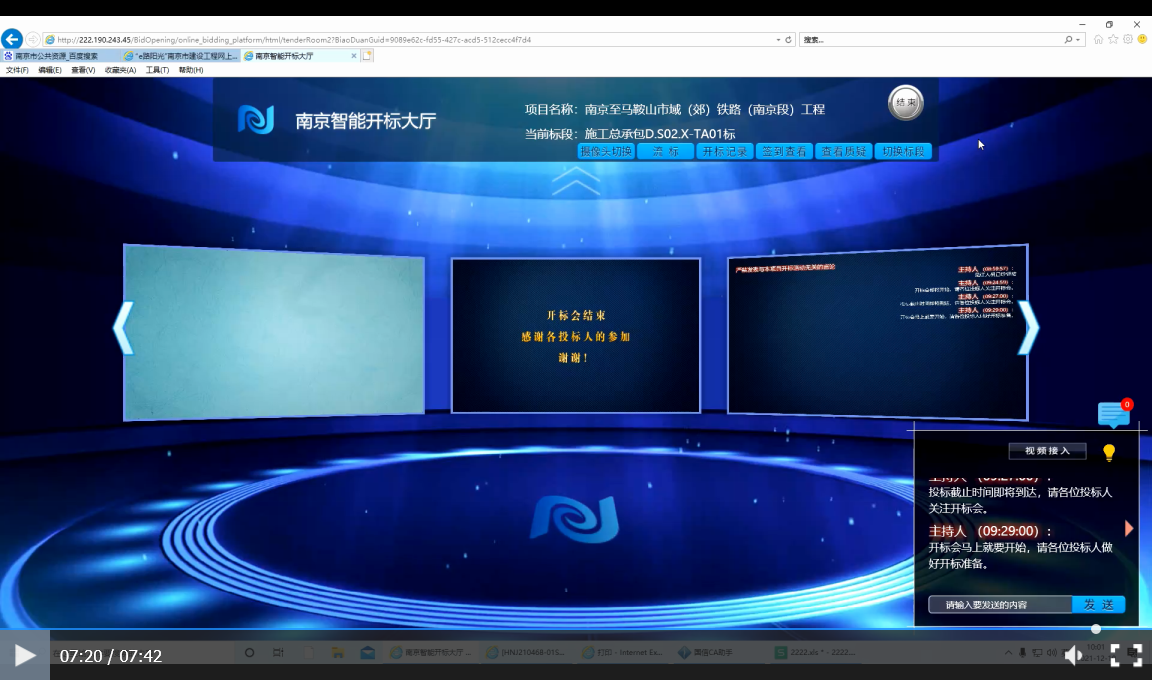Open Favorites with the star icon
The height and width of the screenshot is (680, 1153).
point(1113,40)
